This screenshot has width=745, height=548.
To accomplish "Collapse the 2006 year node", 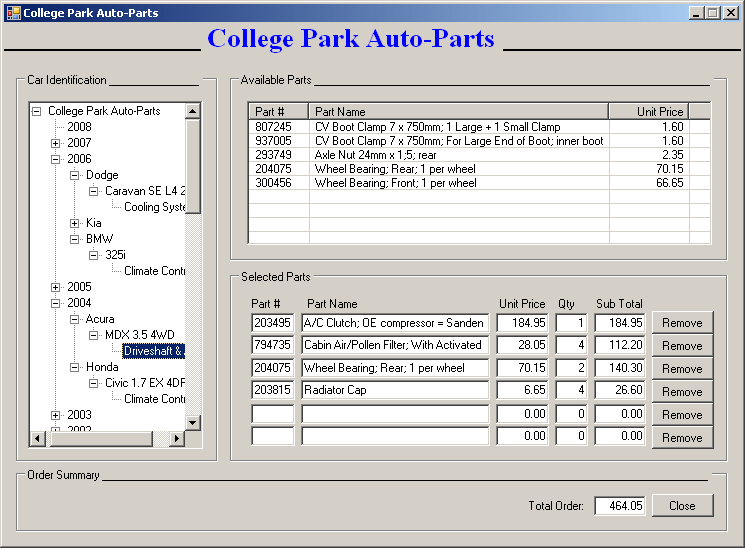I will 56,159.
